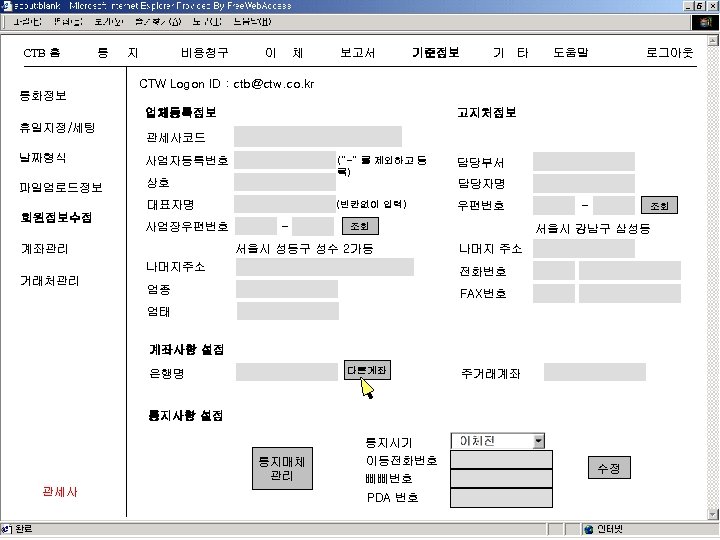The height and width of the screenshot is (540, 720).
Task: Open the 보고서 navigation tab
Action: pos(358,53)
